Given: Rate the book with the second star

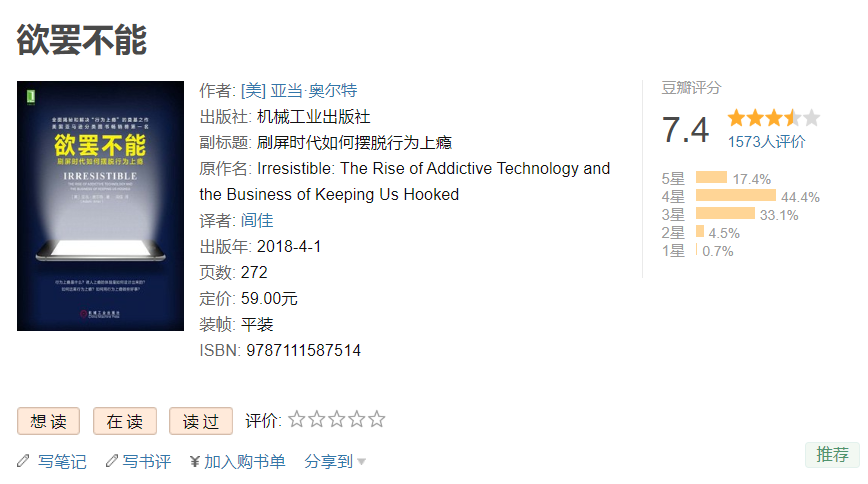Looking at the screenshot, I should (317, 419).
